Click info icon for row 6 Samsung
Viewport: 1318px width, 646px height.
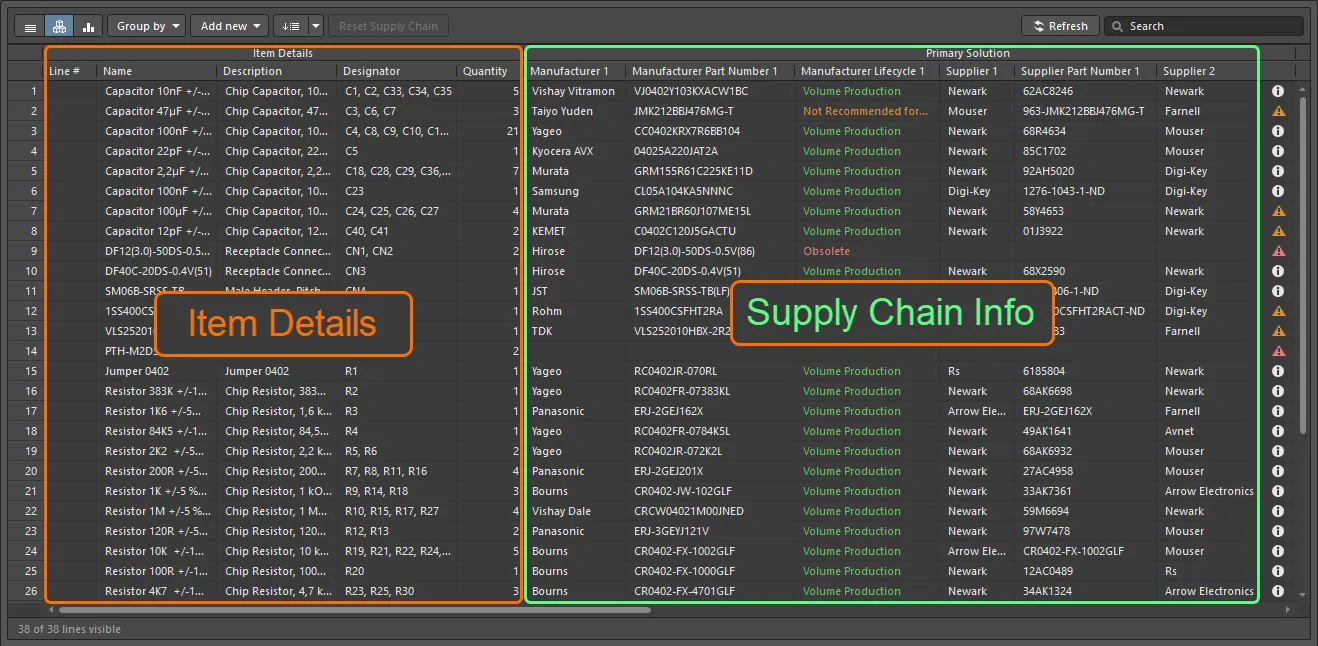[1278, 191]
